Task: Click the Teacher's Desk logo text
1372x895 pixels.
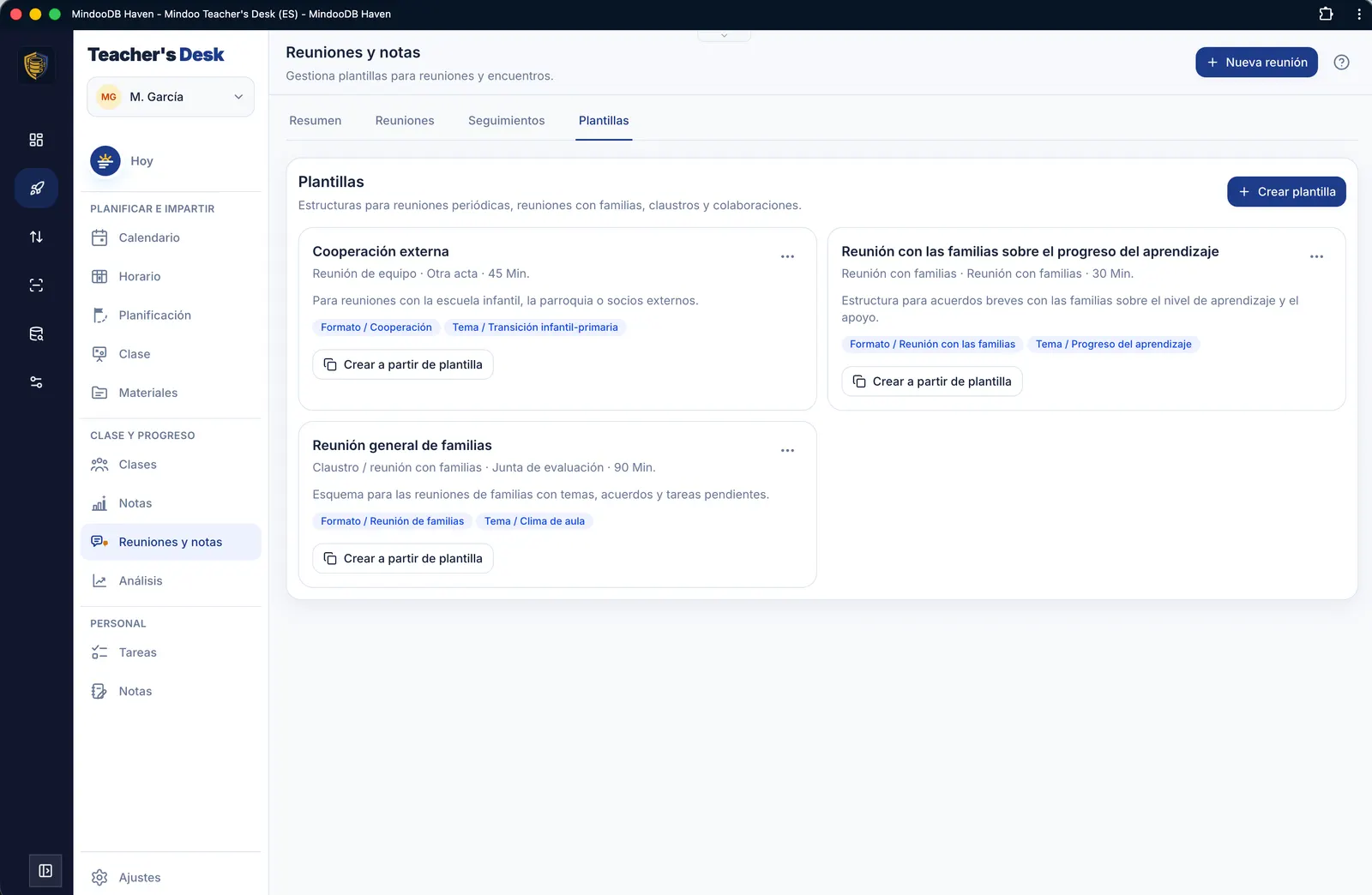Action: point(155,55)
